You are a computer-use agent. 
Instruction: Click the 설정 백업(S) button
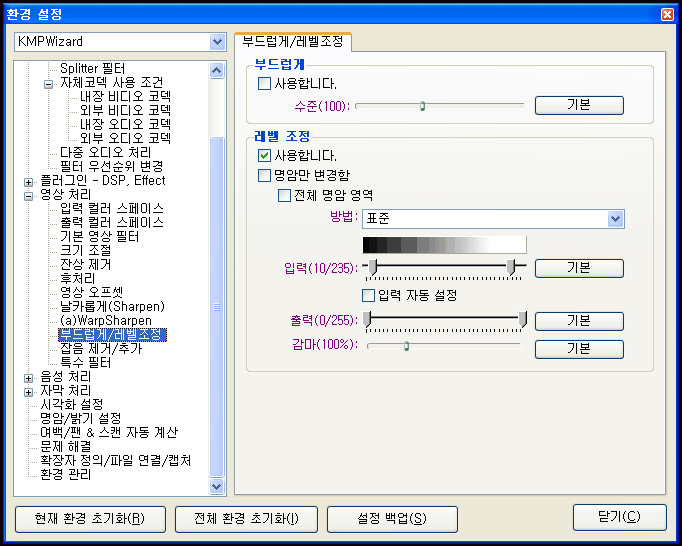[x=391, y=519]
